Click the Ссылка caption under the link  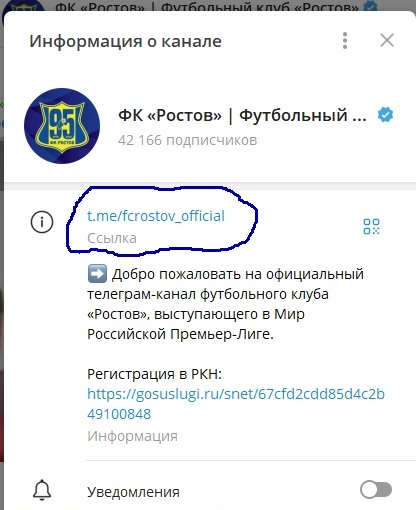pyautogui.click(x=112, y=238)
